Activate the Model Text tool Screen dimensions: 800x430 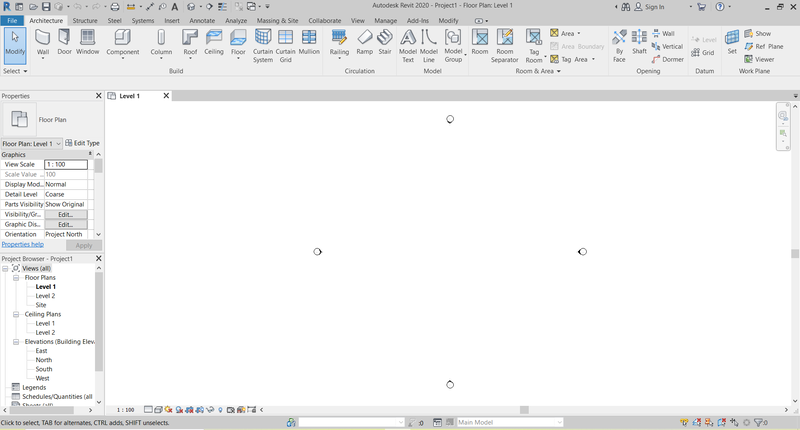click(408, 46)
